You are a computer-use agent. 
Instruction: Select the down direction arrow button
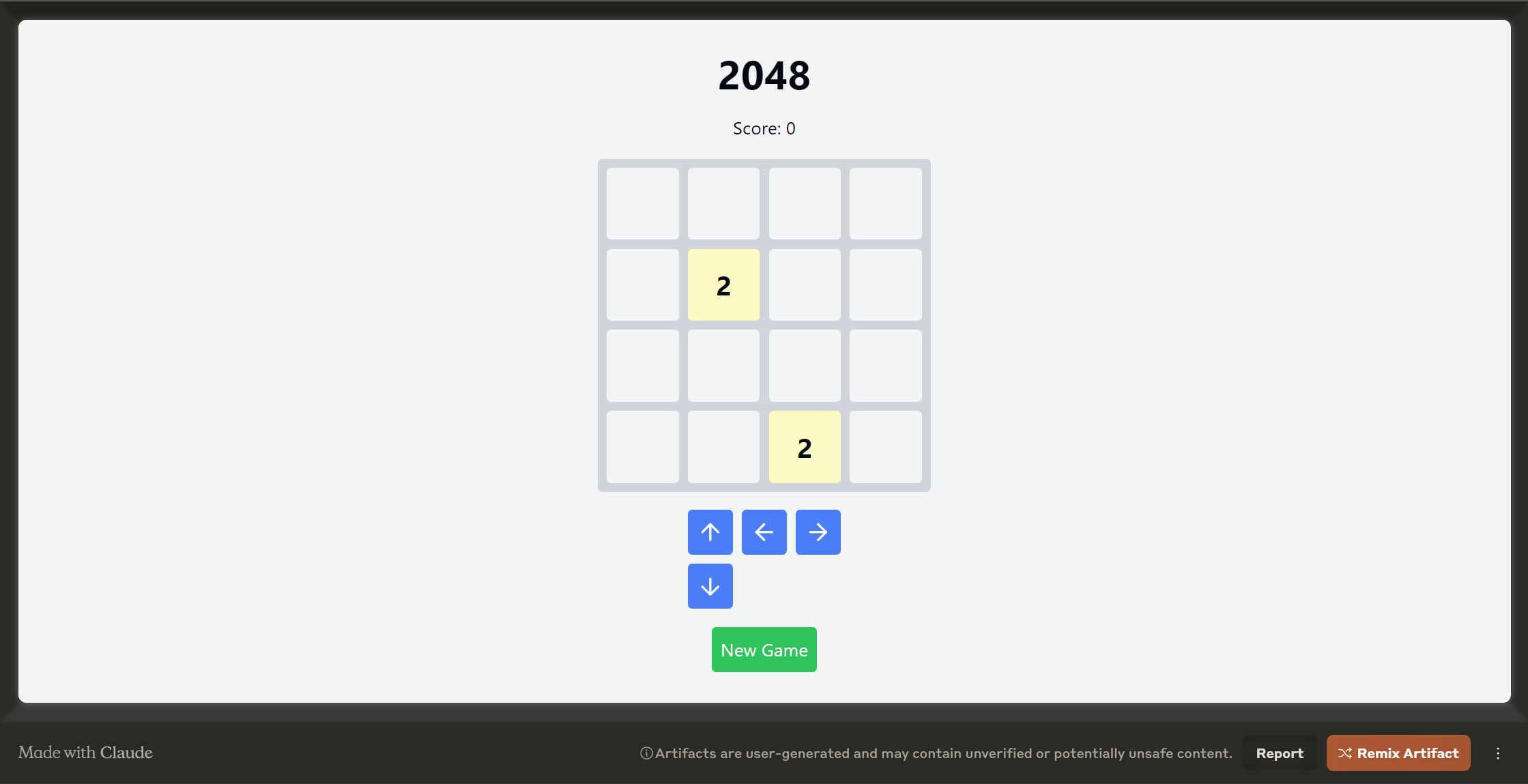(x=711, y=586)
